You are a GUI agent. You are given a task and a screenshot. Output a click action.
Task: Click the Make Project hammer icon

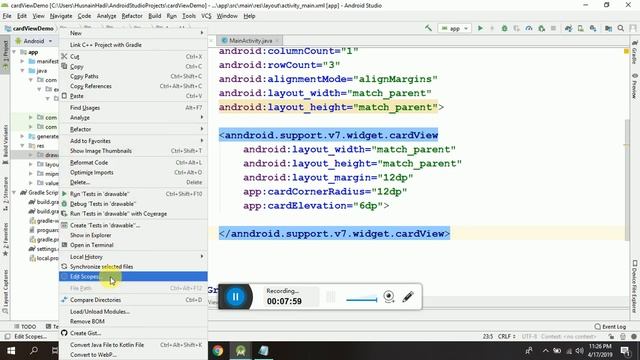428,28
